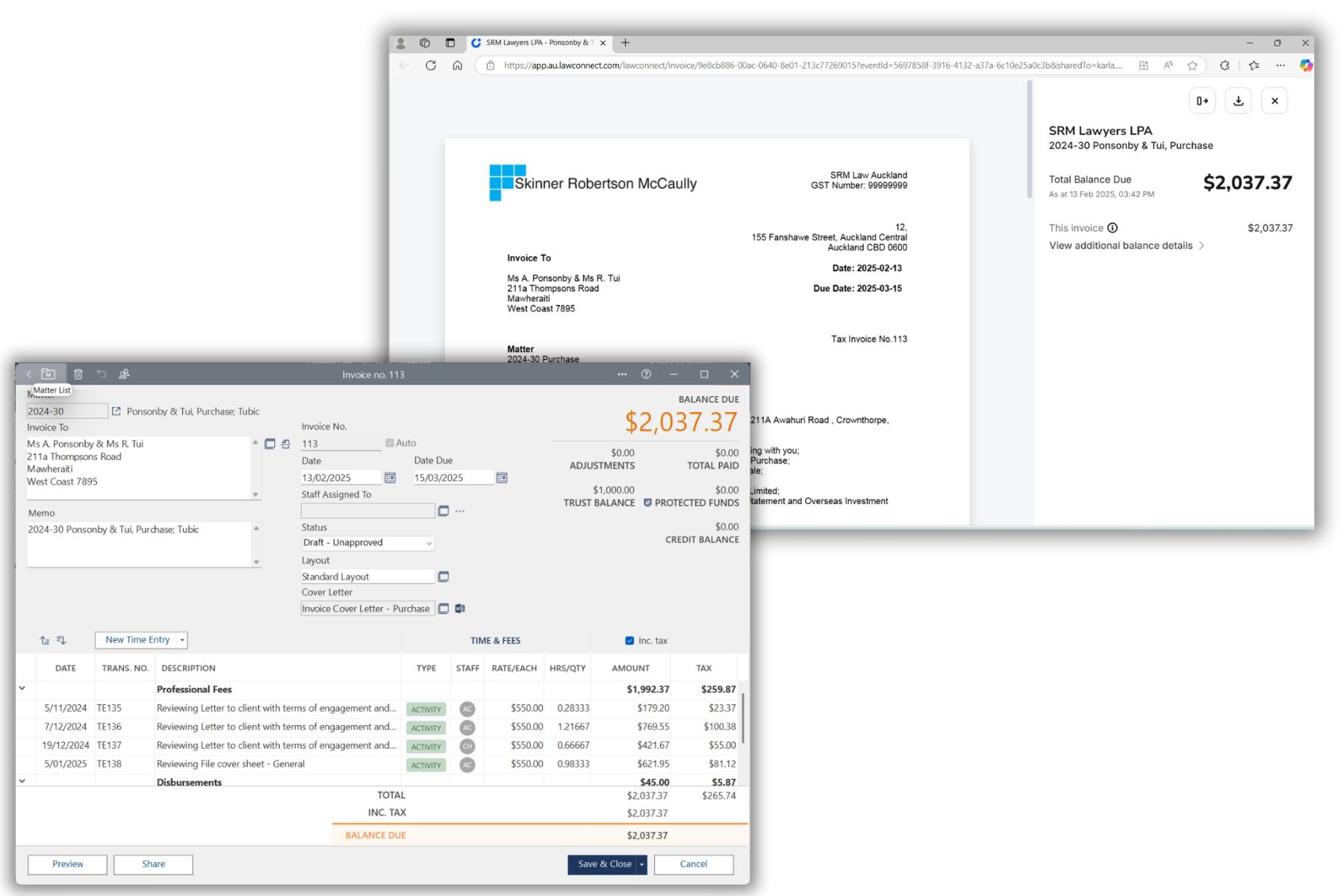Open the Save & Close dropdown arrow
The image size is (1344, 896).
641,865
